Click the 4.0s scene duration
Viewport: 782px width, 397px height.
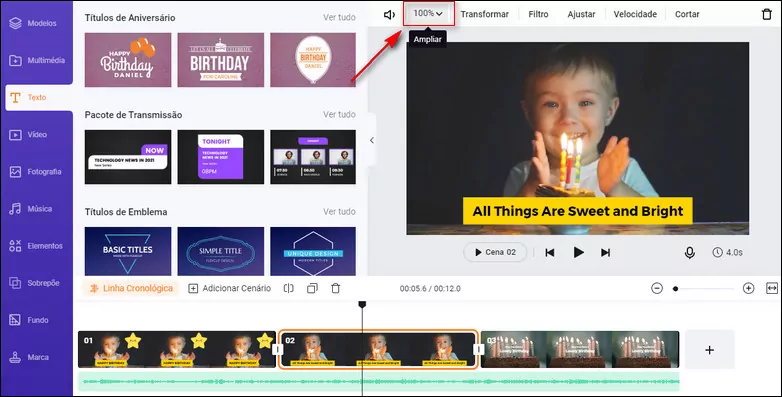(727, 252)
